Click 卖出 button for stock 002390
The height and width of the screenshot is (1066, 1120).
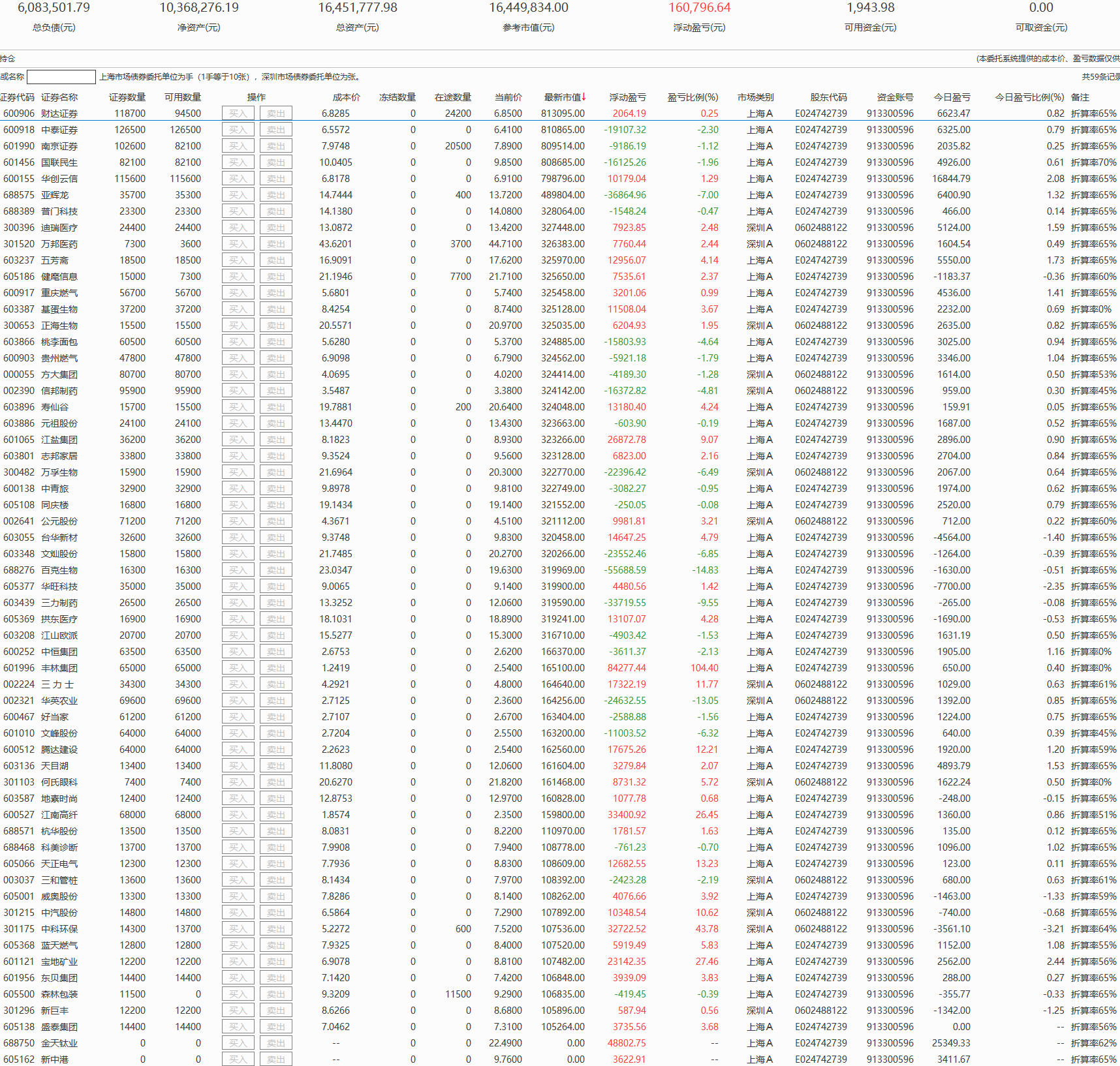tap(276, 391)
